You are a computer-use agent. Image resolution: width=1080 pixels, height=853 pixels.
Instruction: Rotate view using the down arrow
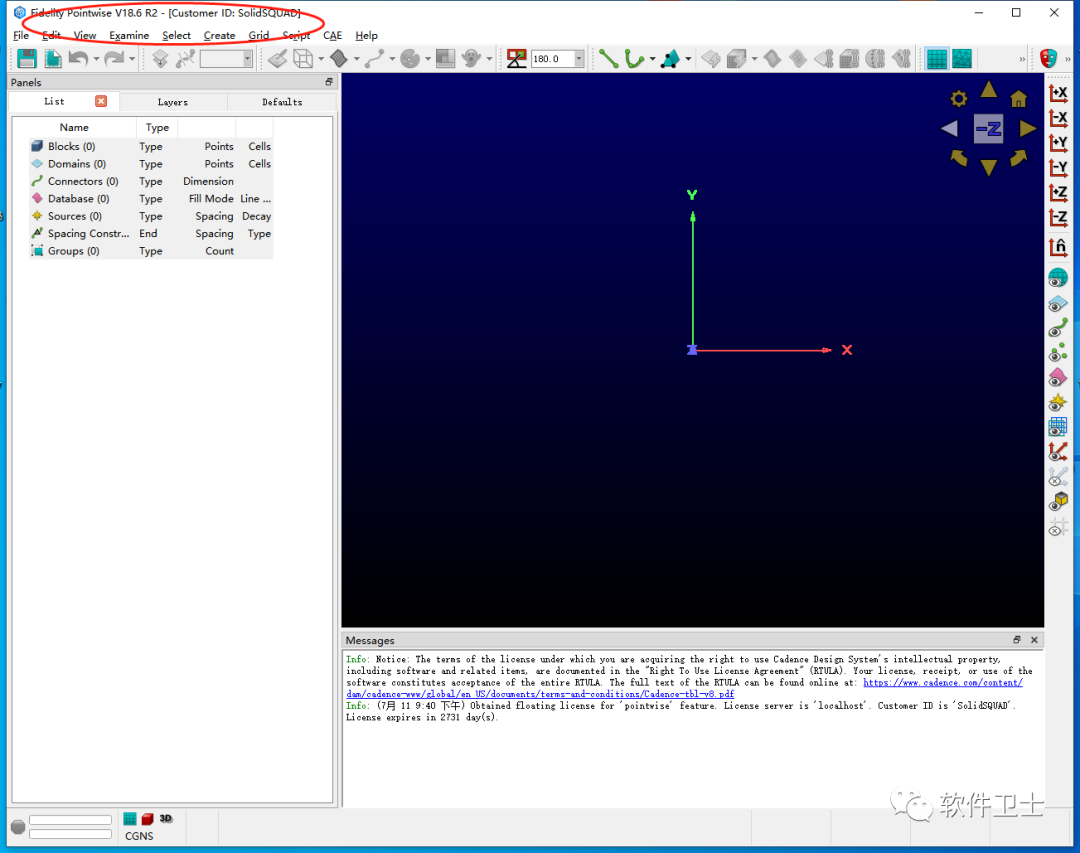[x=988, y=167]
